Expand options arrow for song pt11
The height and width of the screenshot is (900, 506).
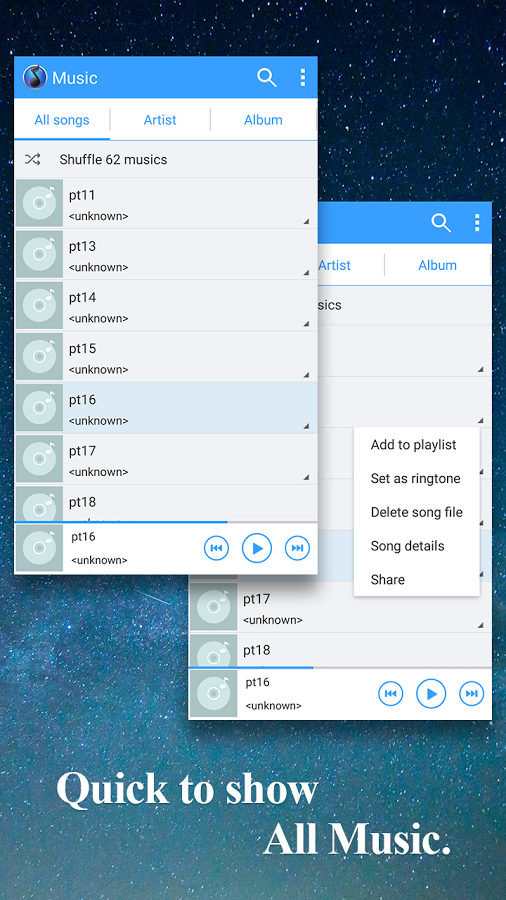(x=306, y=221)
